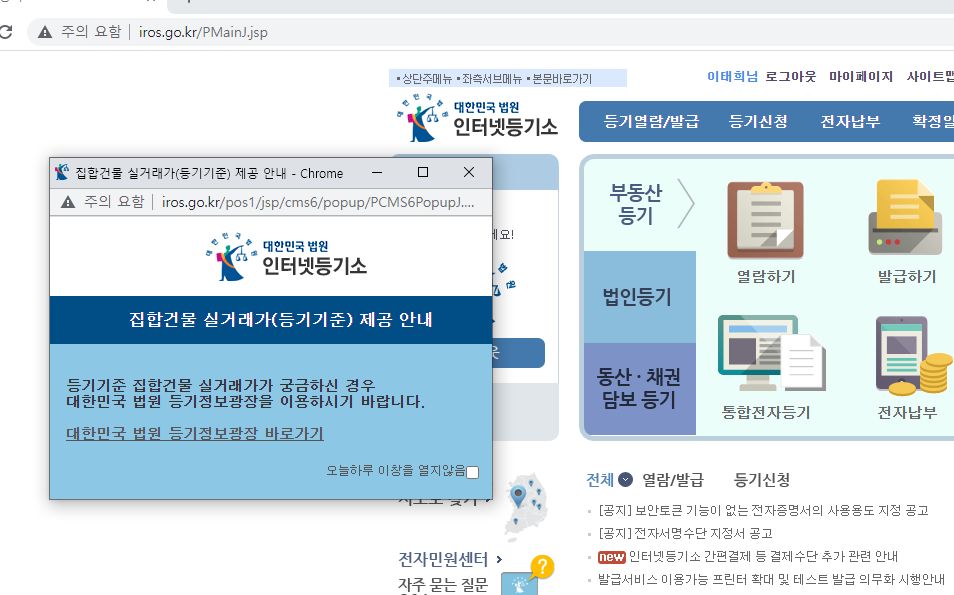Open the question mark FAQ icon
Viewport: 954px width, 595px height.
point(541,566)
